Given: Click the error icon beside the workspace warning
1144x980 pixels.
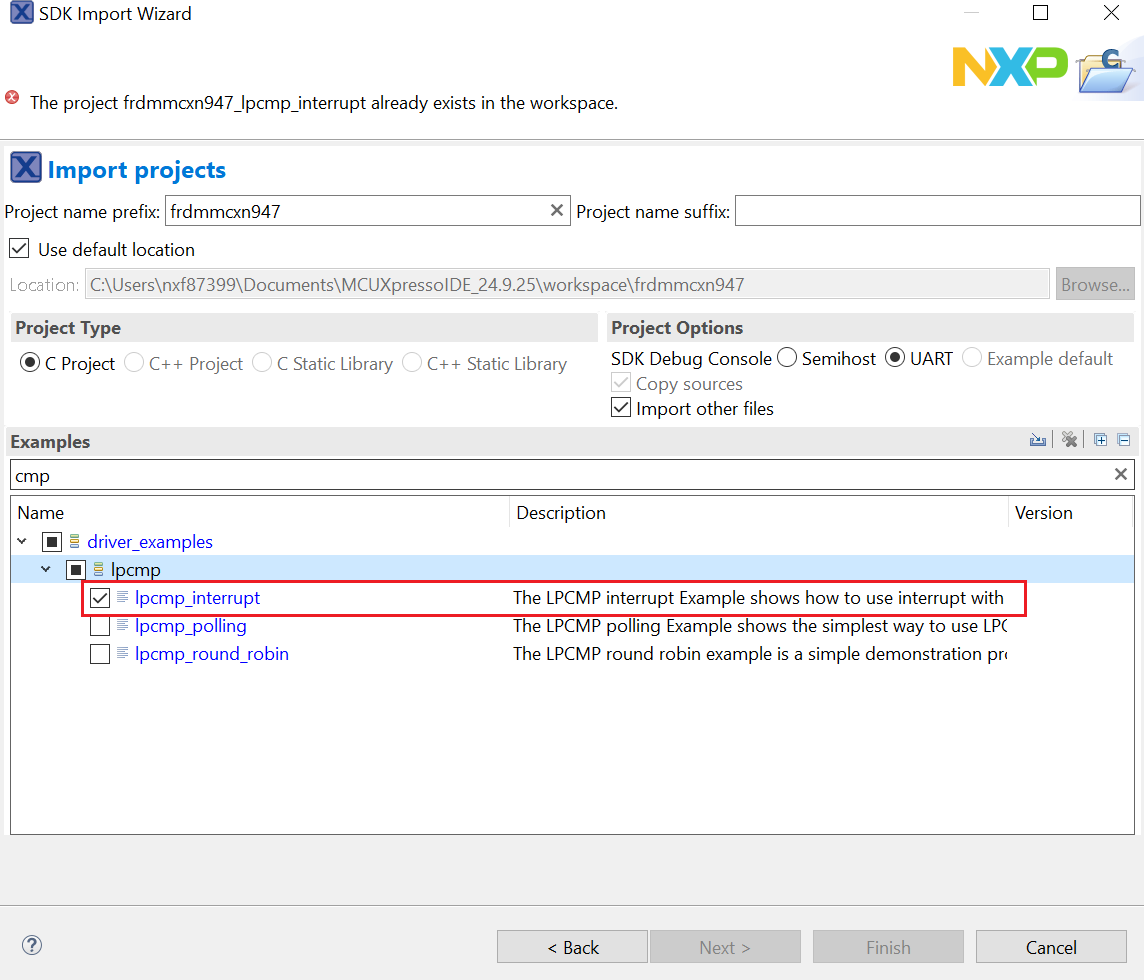Looking at the screenshot, I should 10,97.
